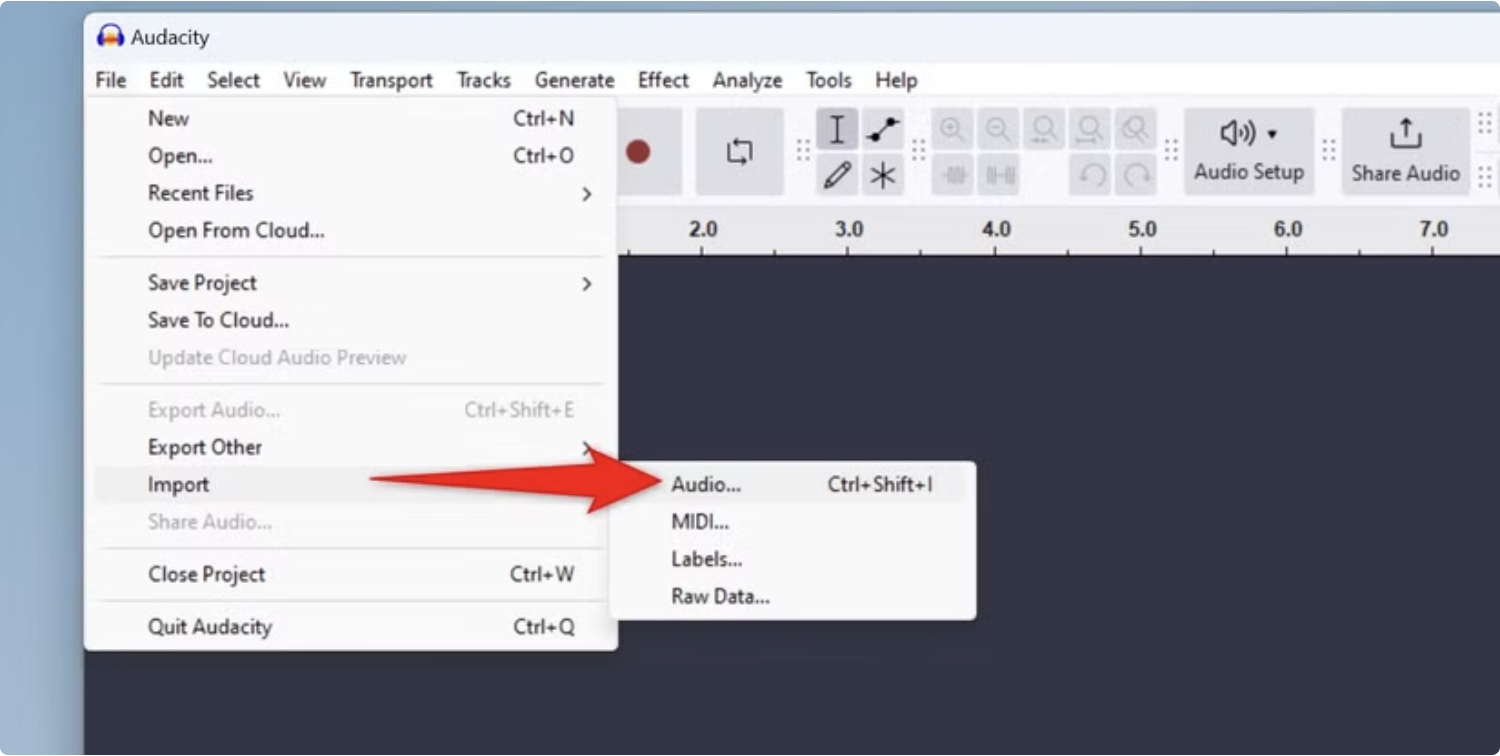The image size is (1500, 756).
Task: Open the Select menu
Action: 233,80
